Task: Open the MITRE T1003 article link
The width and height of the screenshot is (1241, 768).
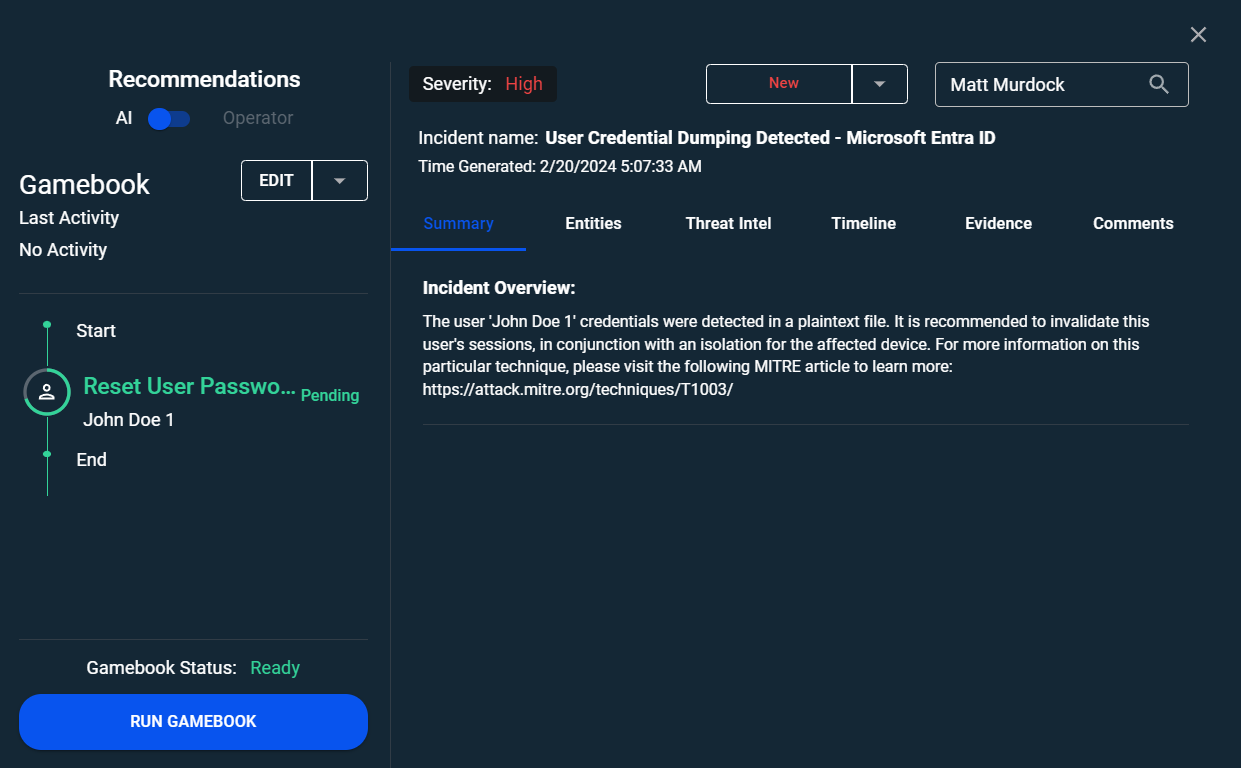Action: coord(578,390)
